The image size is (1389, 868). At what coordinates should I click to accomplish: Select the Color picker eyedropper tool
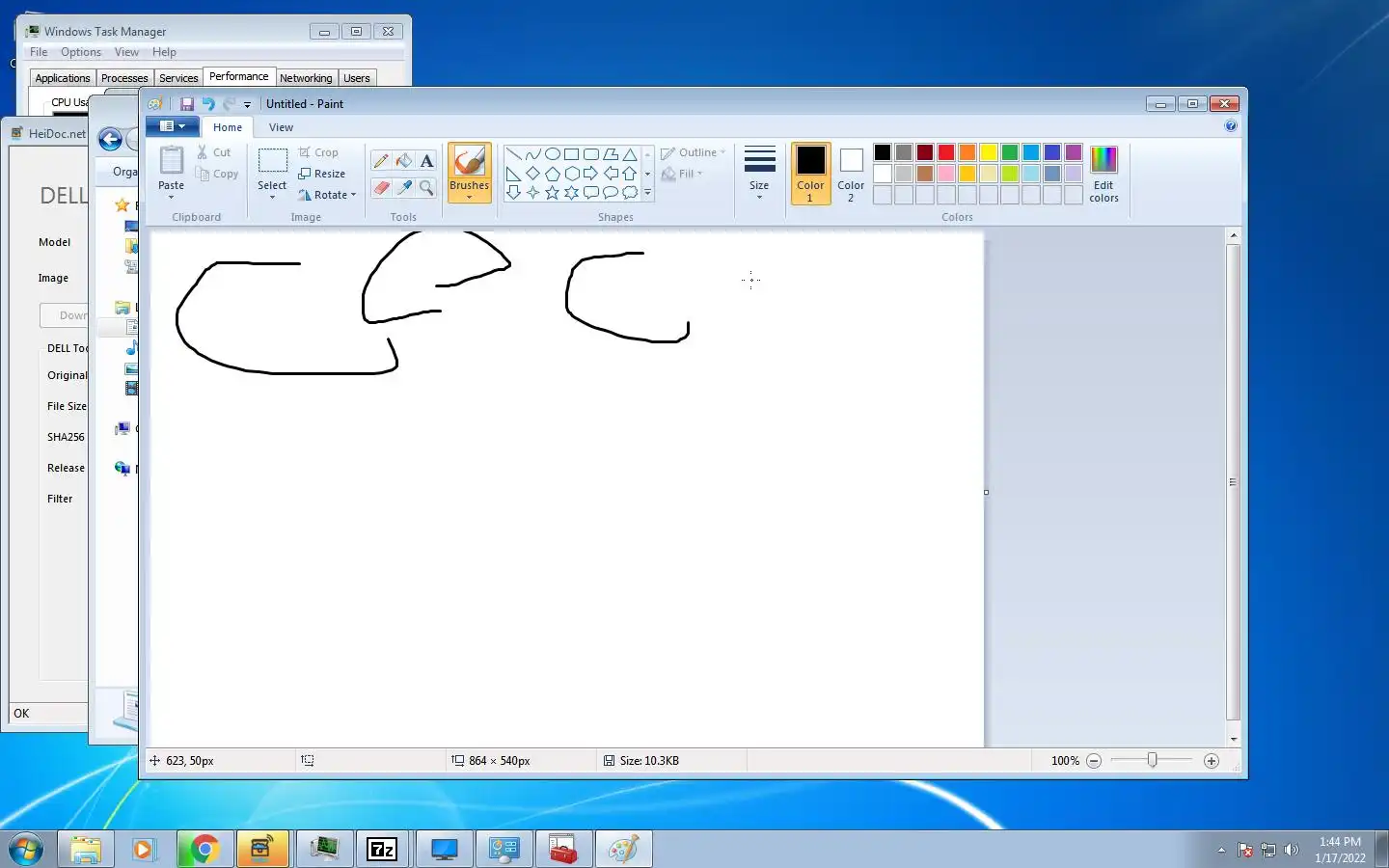pos(404,187)
